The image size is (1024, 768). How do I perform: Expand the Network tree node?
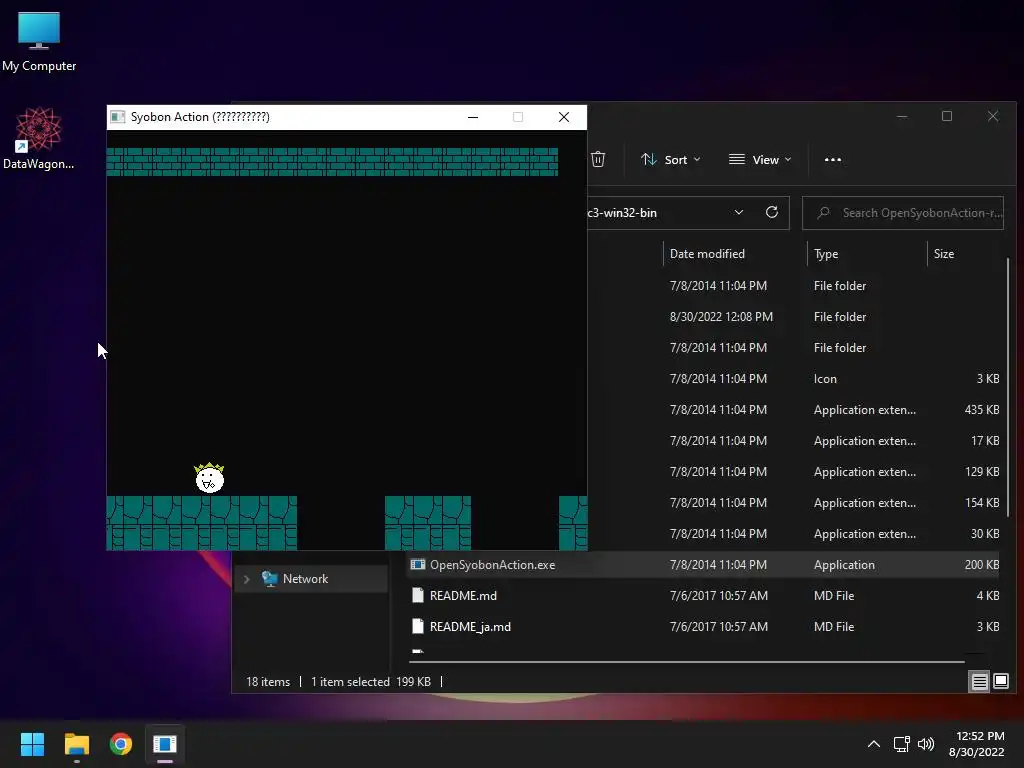coord(246,579)
